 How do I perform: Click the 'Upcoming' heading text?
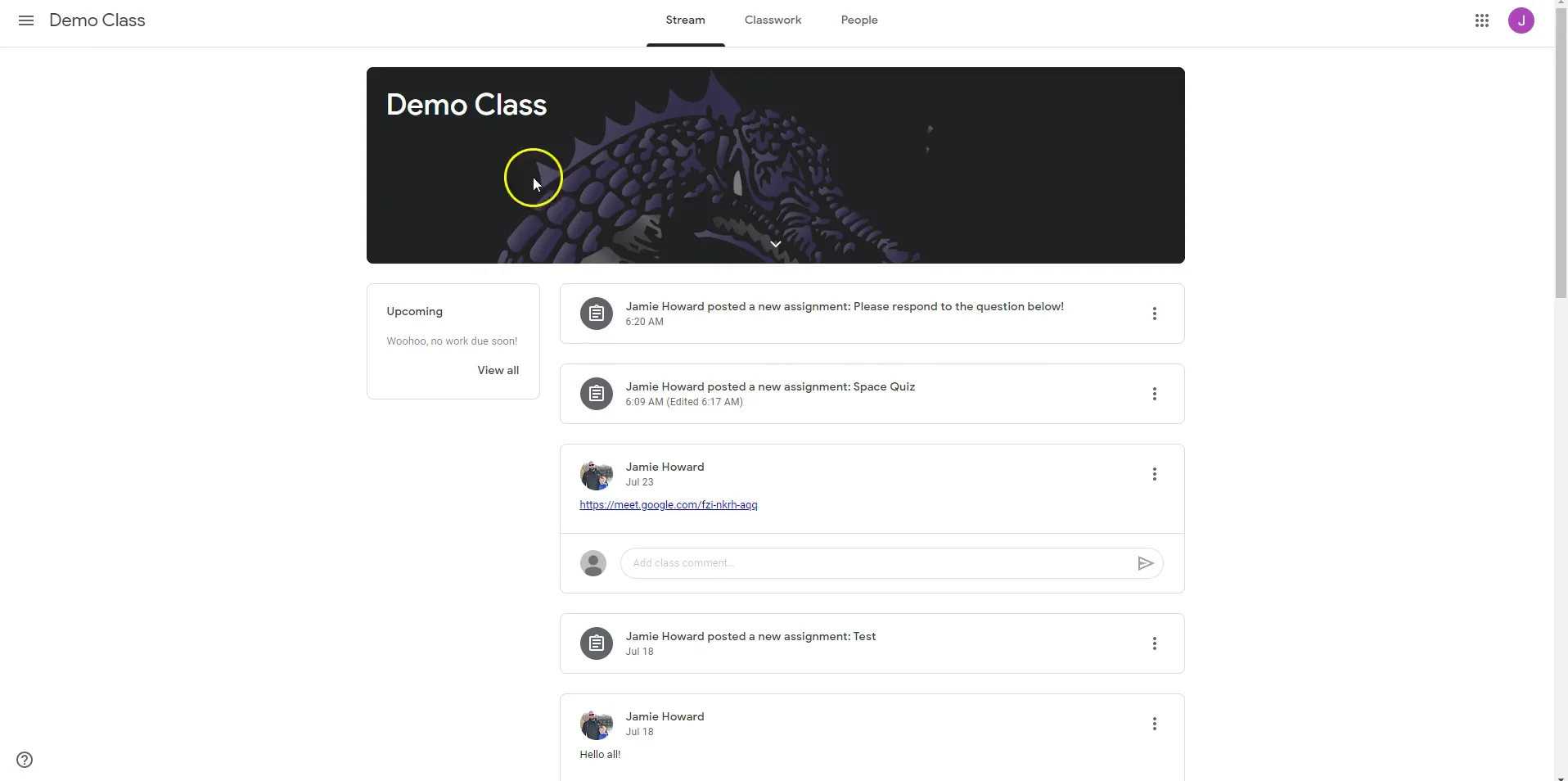(x=415, y=311)
